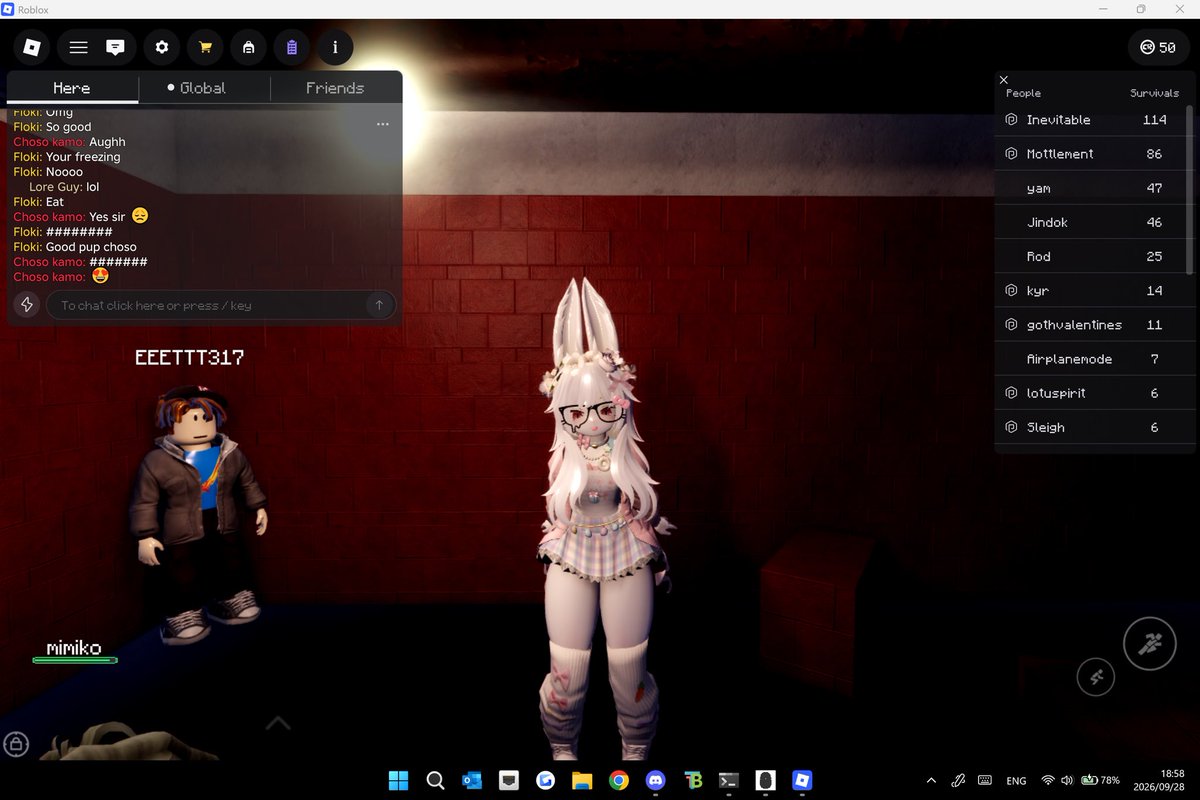Open the gear settings icon
This screenshot has height=800, width=1200.
click(x=162, y=47)
